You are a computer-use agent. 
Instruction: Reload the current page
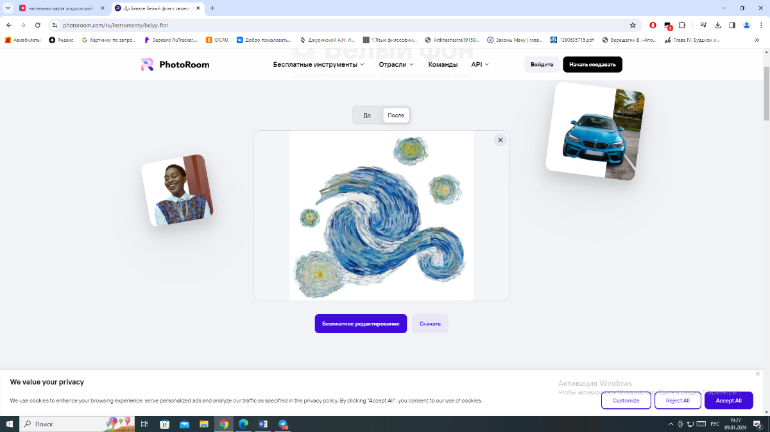click(x=37, y=25)
